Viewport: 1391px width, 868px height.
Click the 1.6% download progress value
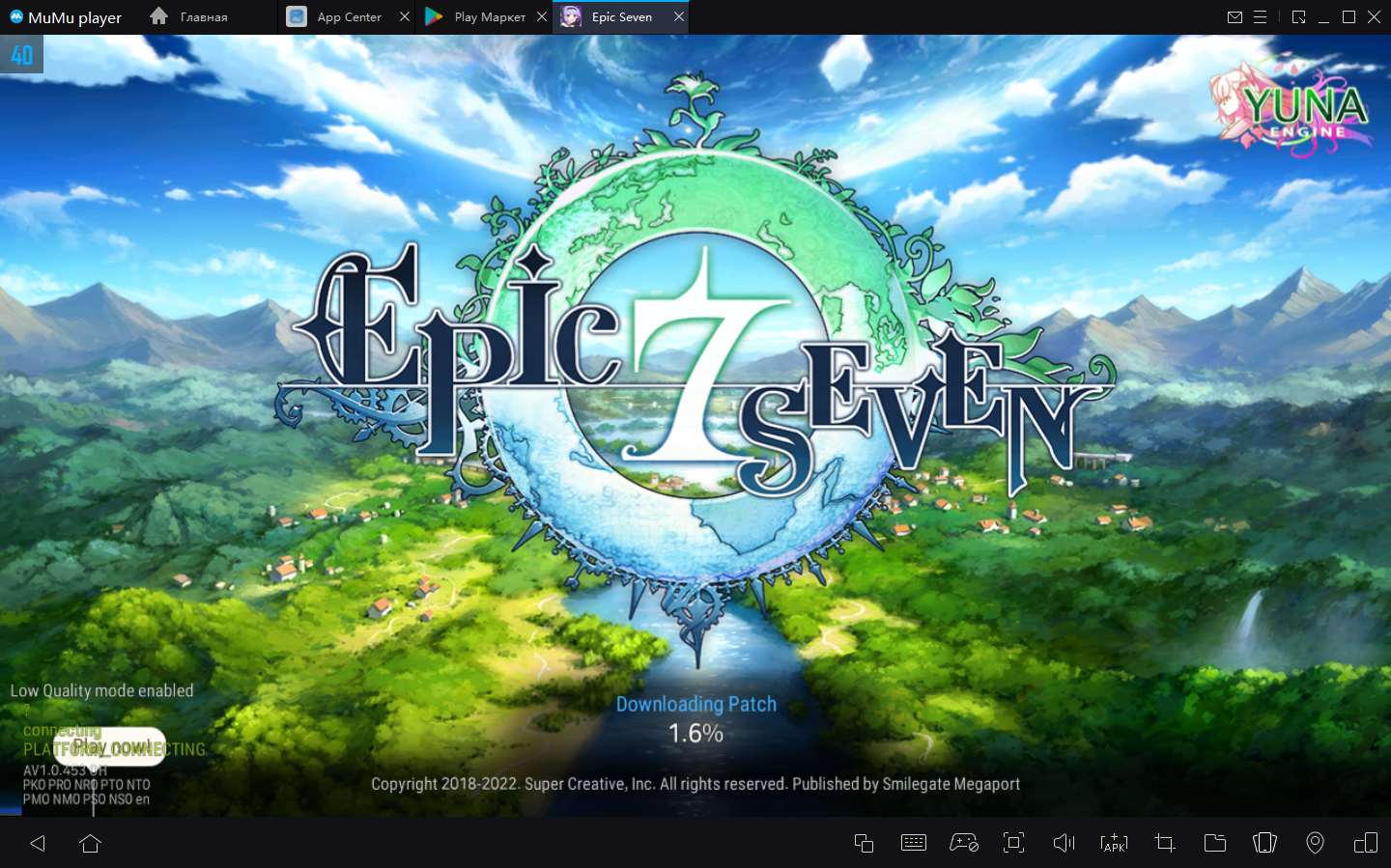(696, 734)
